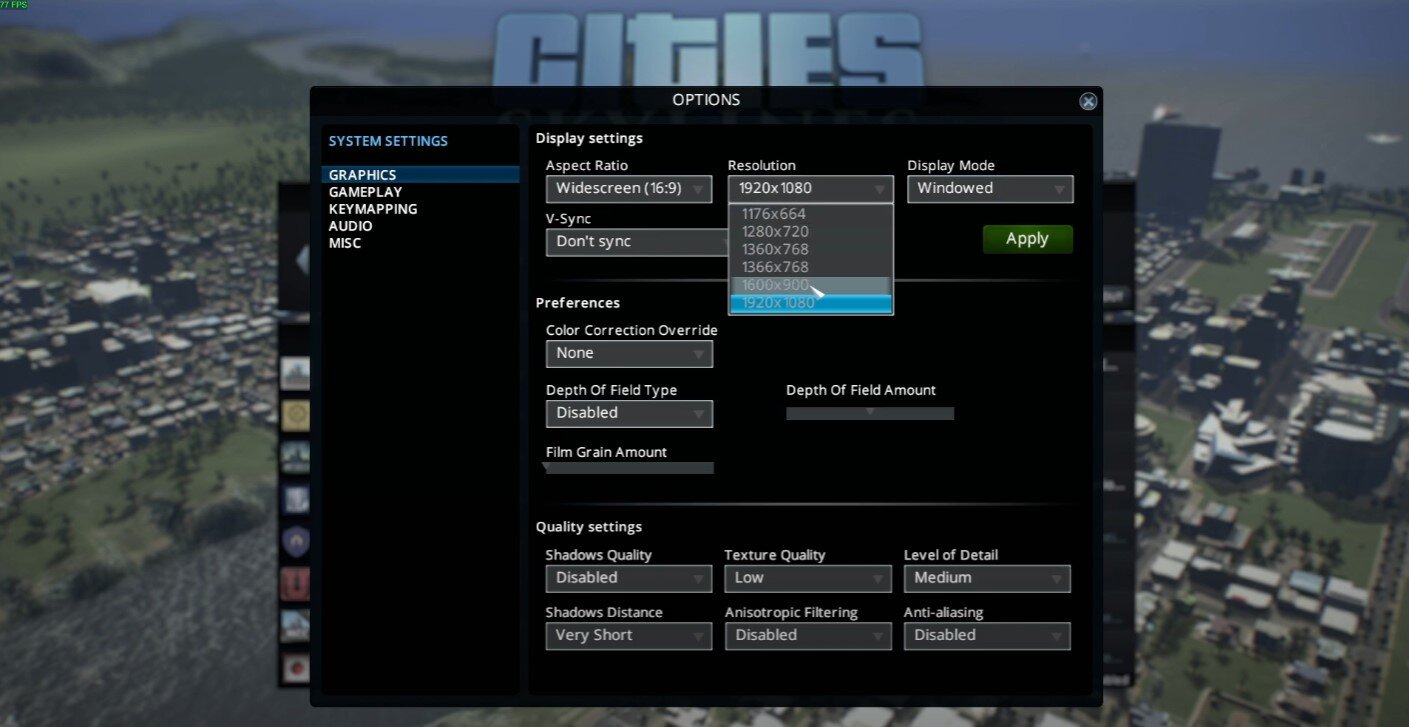Open the Level of Detail dropdown
This screenshot has width=1409, height=727.
point(987,578)
